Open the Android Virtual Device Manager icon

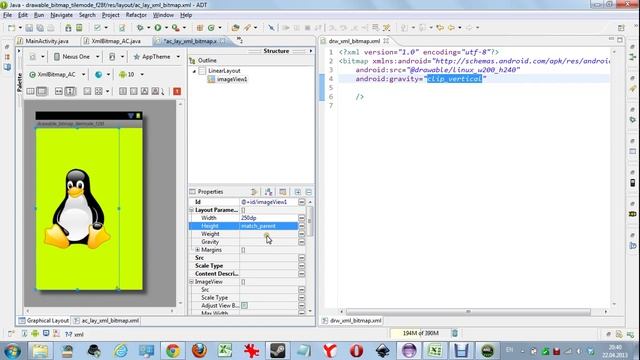[79, 28]
